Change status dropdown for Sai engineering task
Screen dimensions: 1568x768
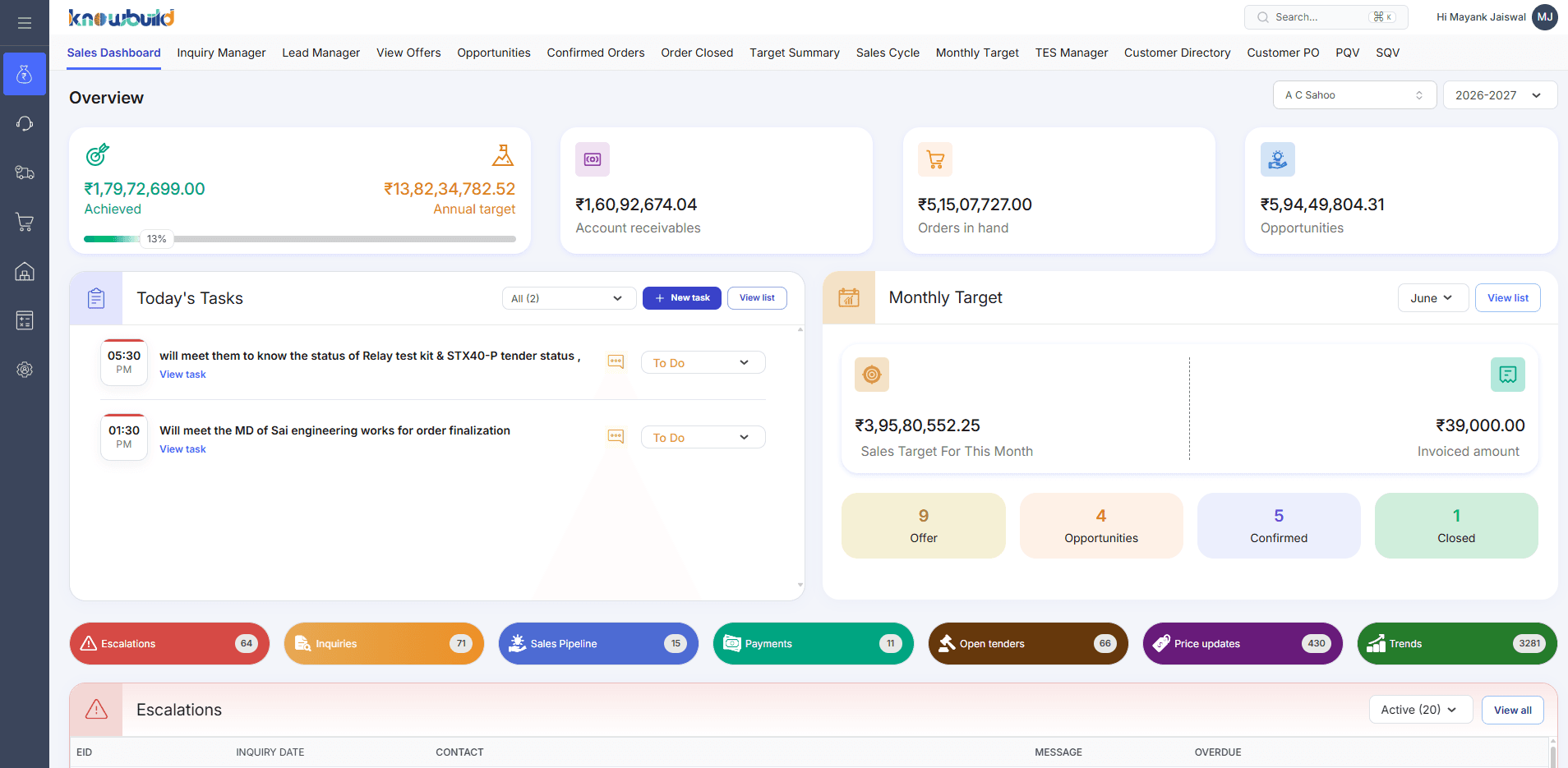pyautogui.click(x=703, y=437)
